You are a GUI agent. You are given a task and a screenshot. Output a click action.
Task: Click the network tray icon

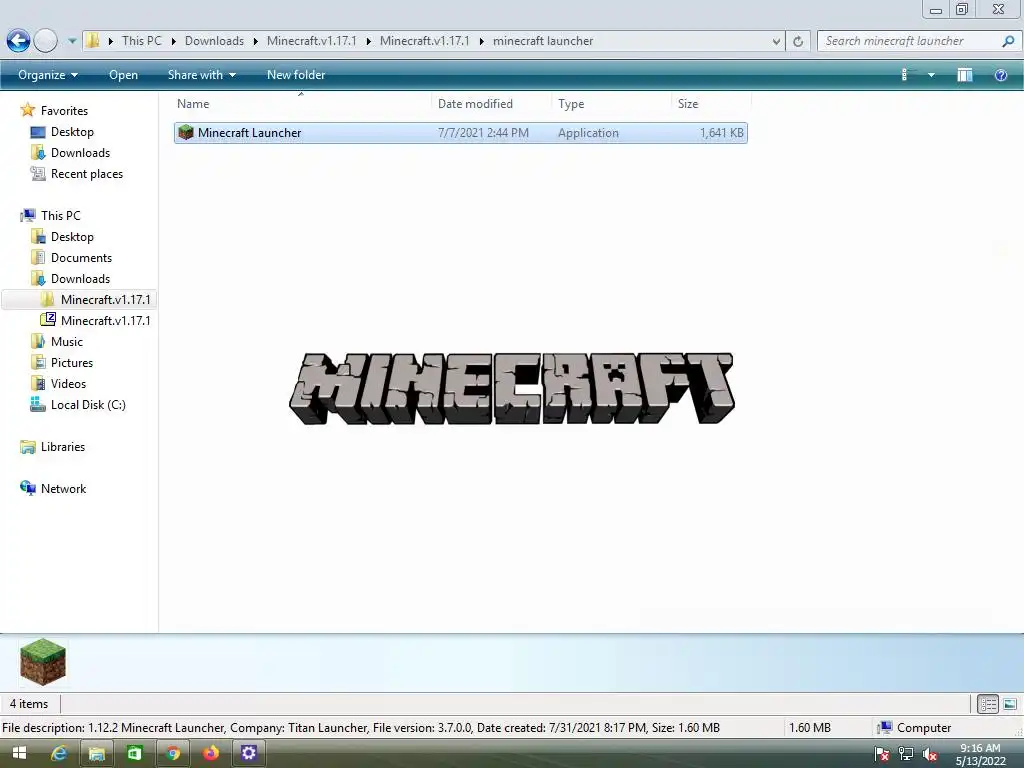click(x=906, y=754)
